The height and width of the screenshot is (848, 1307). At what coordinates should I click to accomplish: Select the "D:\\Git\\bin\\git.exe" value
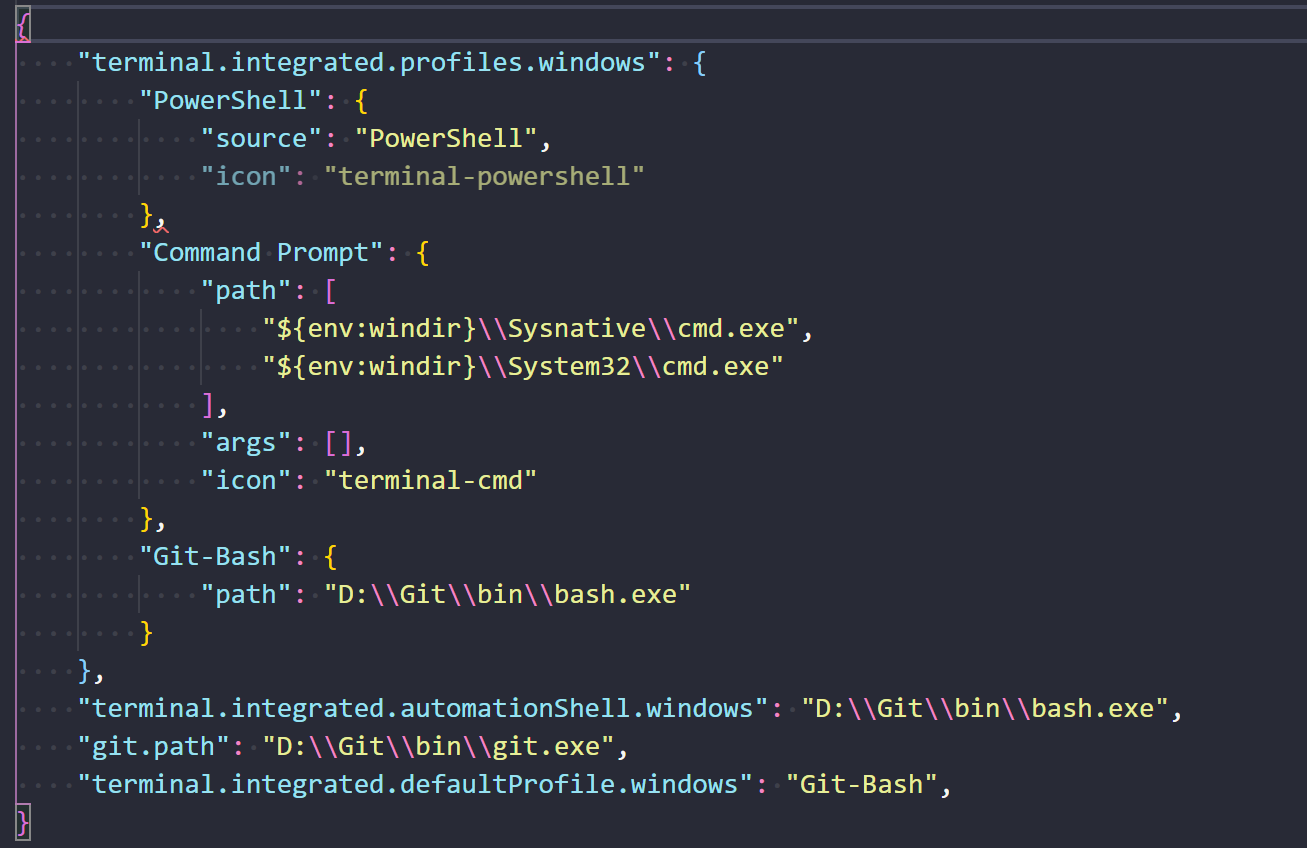[438, 746]
